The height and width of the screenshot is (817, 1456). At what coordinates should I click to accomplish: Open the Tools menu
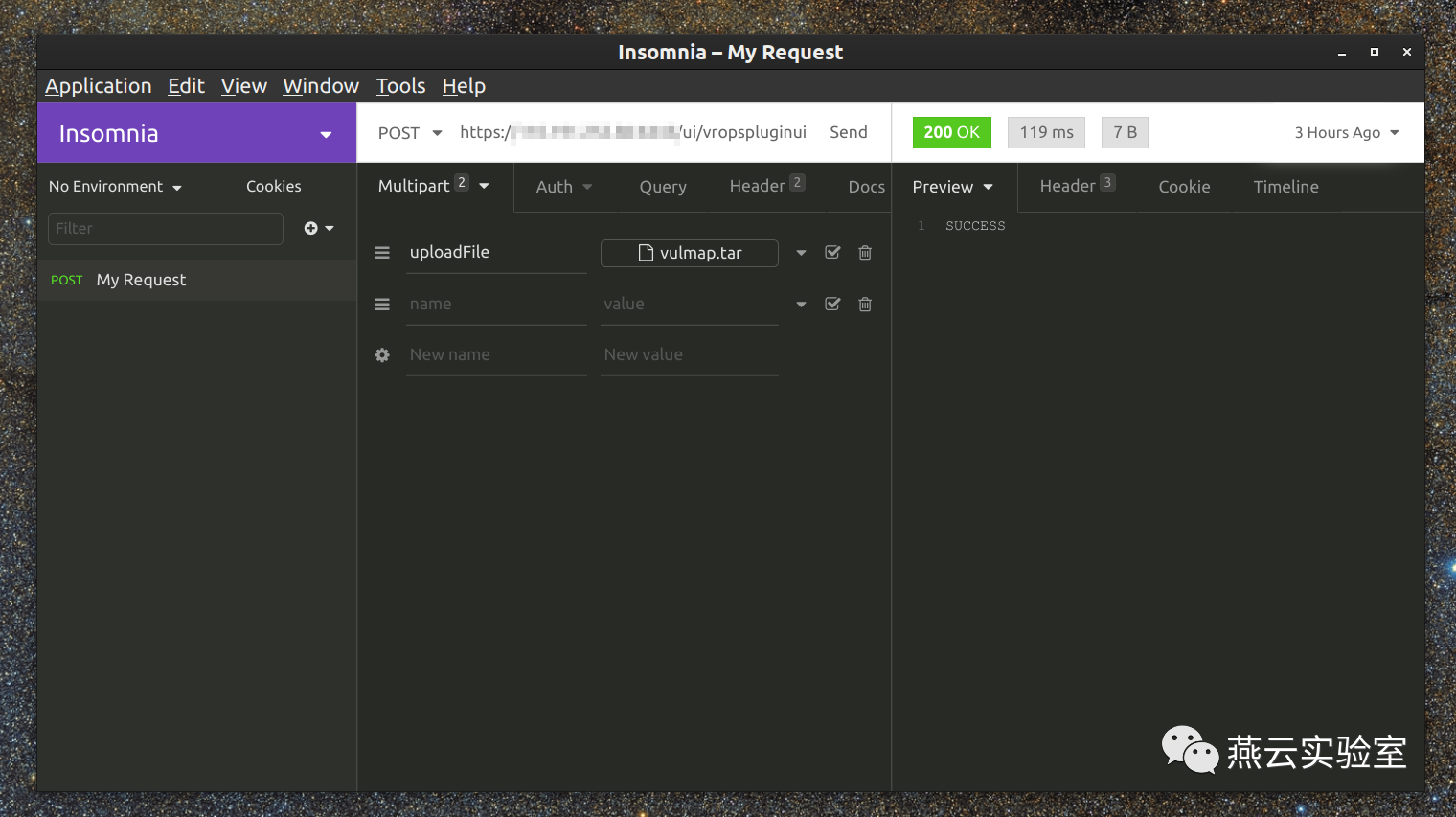point(400,86)
